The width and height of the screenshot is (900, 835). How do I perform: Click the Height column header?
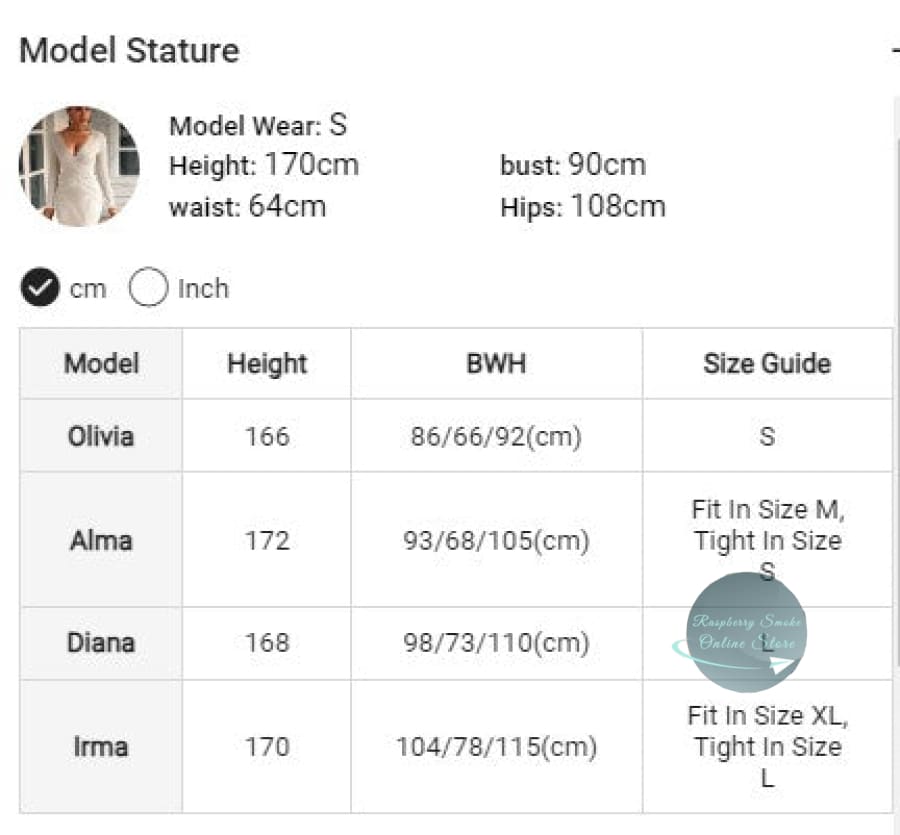coord(267,363)
